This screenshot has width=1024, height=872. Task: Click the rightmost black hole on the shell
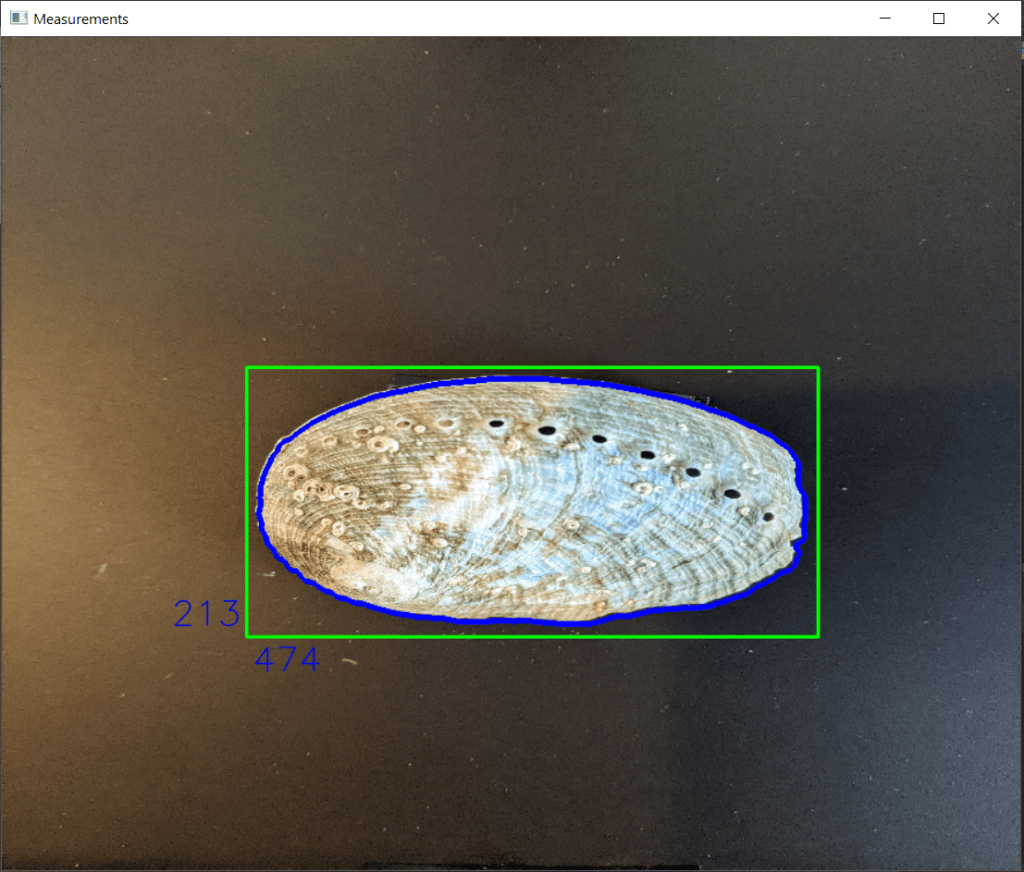pyautogui.click(x=768, y=517)
